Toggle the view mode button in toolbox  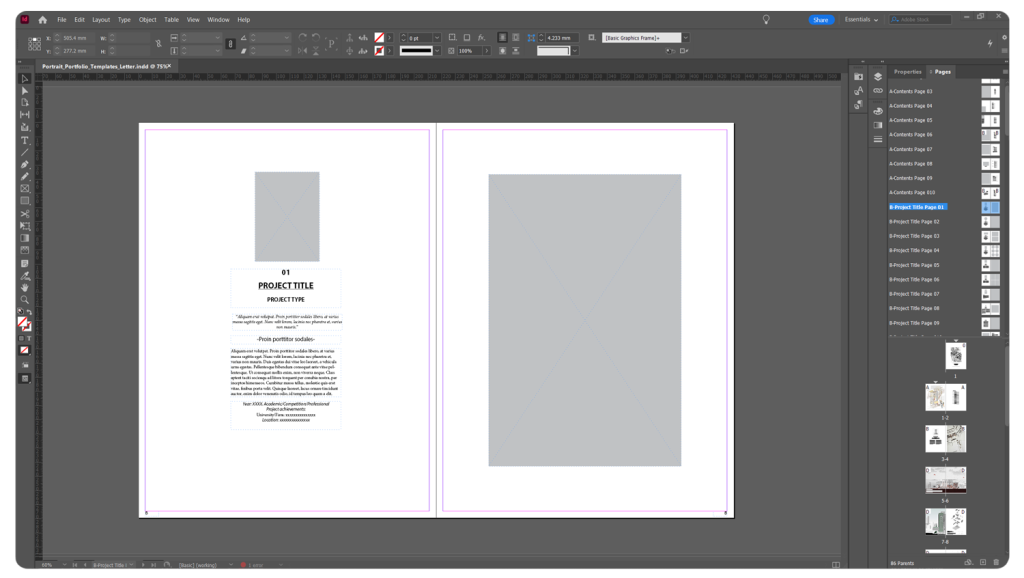pos(25,379)
